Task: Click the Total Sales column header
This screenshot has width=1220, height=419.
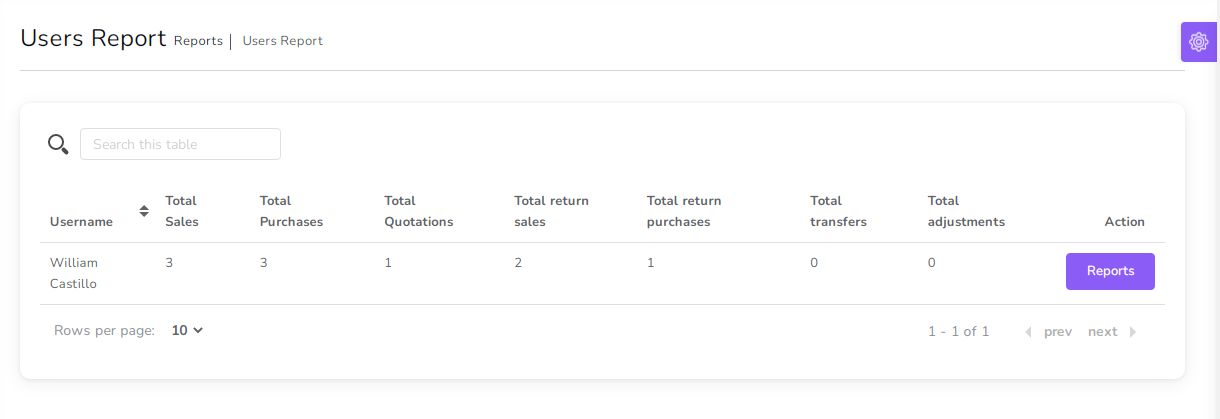Action: click(x=182, y=211)
